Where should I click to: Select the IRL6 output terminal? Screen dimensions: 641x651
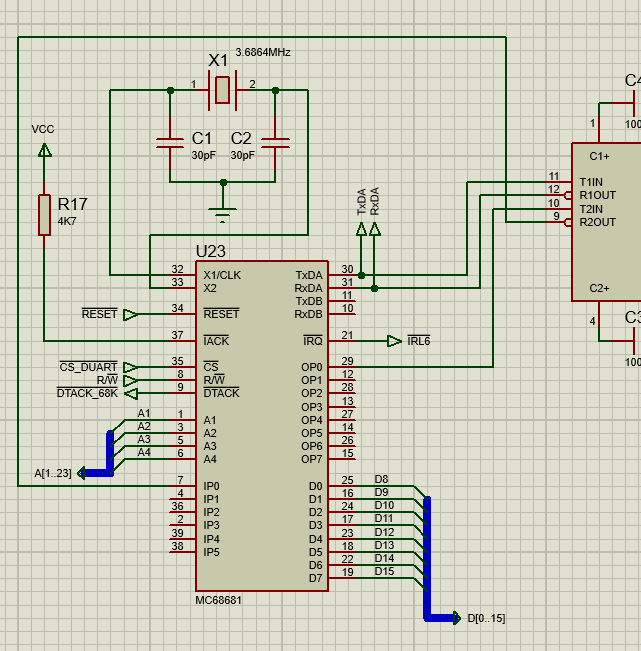tap(394, 341)
